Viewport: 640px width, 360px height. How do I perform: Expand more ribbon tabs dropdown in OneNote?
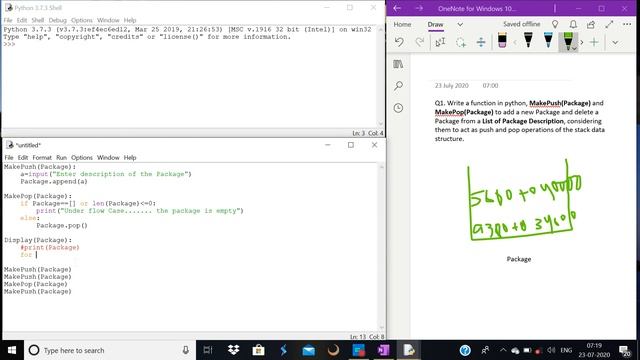click(460, 24)
